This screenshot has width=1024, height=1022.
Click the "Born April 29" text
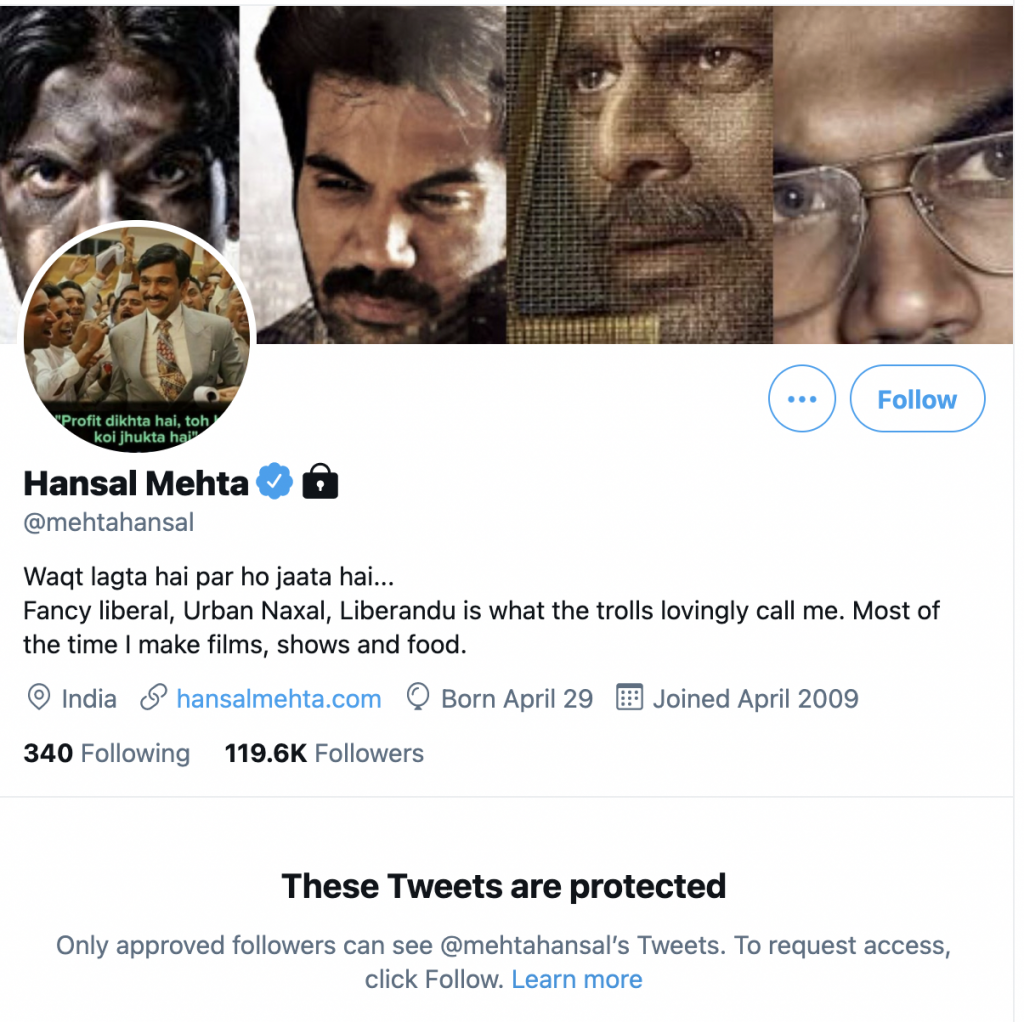517,698
